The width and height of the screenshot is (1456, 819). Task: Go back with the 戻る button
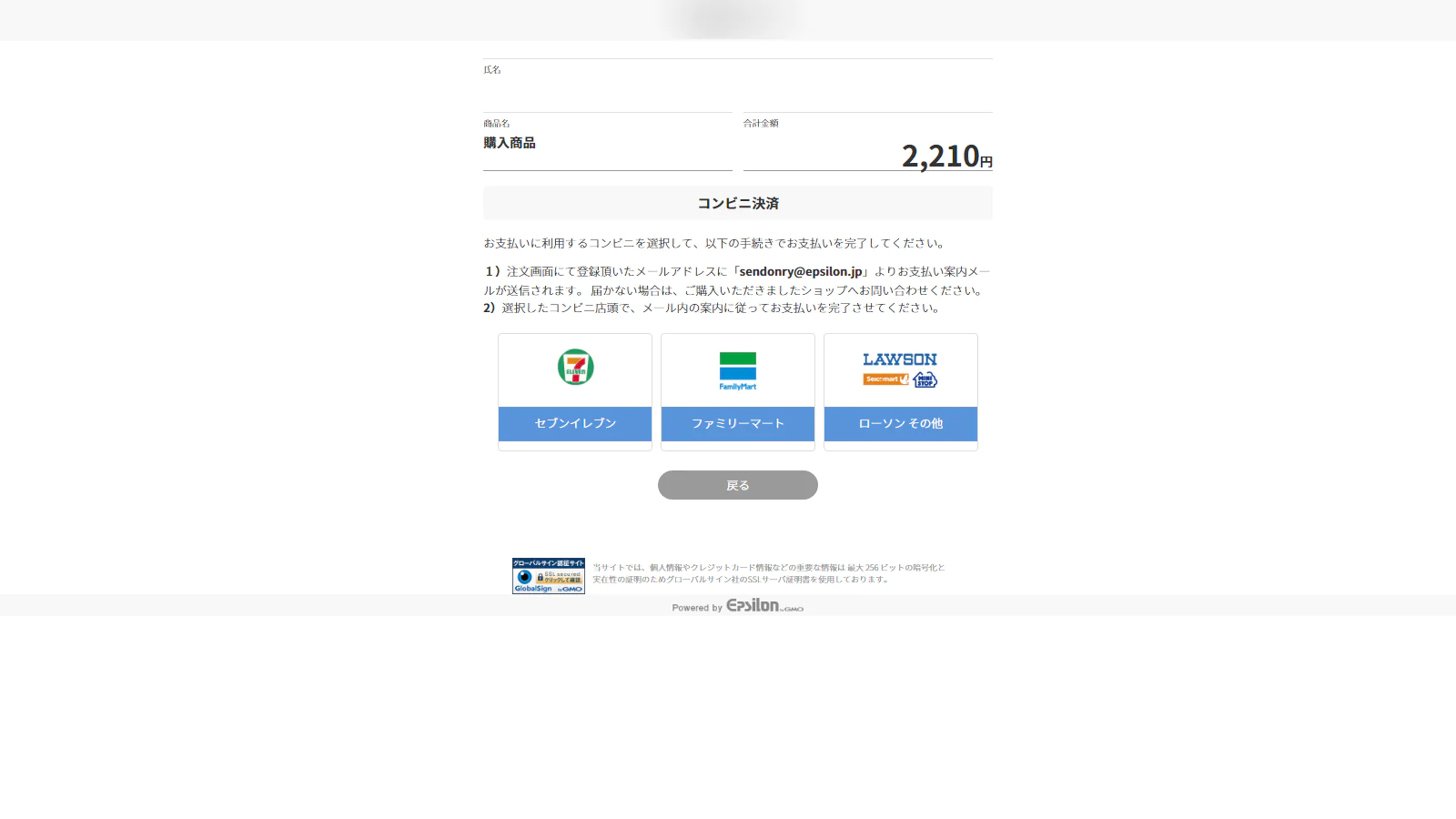738,485
